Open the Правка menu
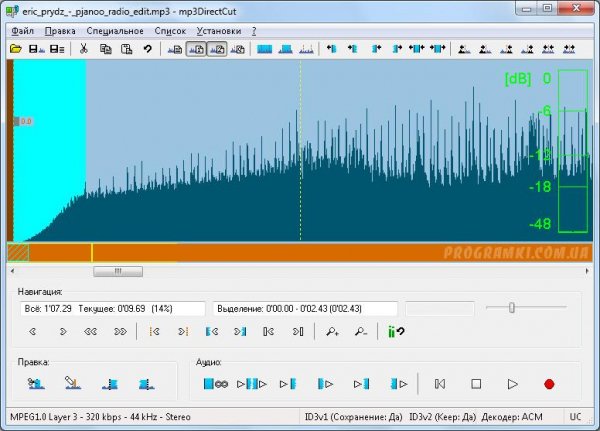 tap(60, 31)
